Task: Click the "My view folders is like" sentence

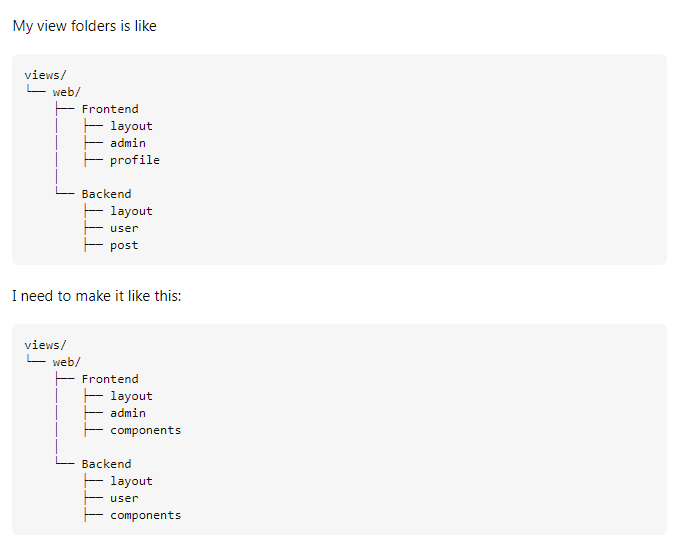Action: (x=84, y=26)
